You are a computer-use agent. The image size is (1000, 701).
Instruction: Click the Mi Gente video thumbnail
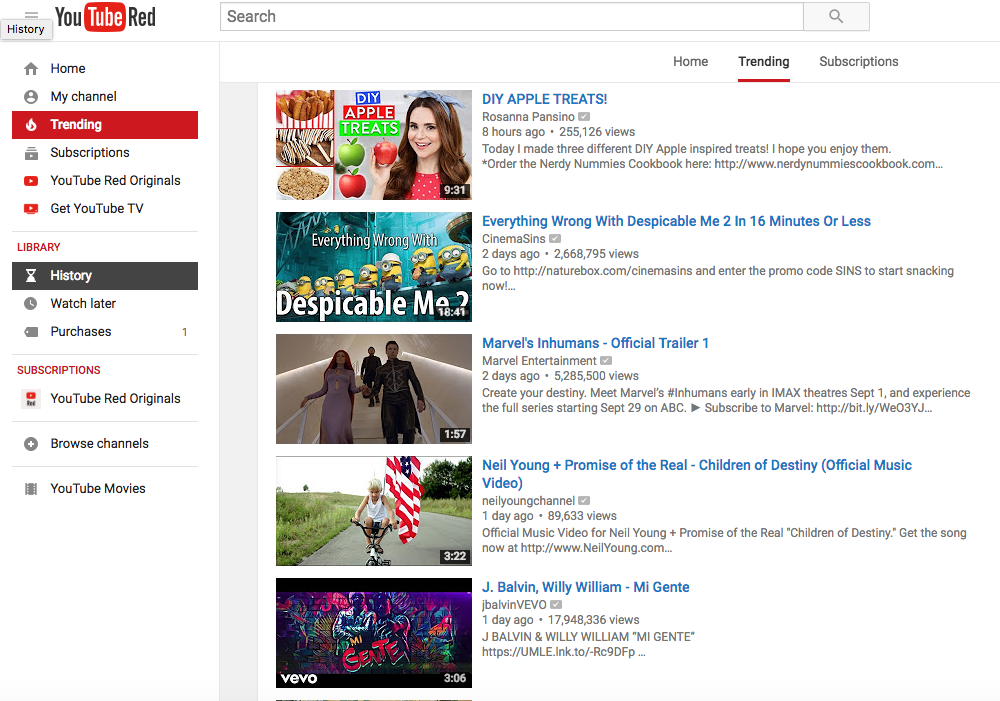(x=373, y=633)
